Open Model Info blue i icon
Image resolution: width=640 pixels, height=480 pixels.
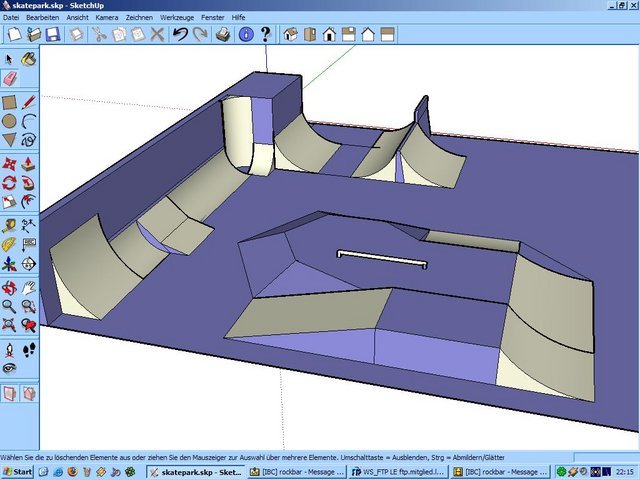pos(246,34)
